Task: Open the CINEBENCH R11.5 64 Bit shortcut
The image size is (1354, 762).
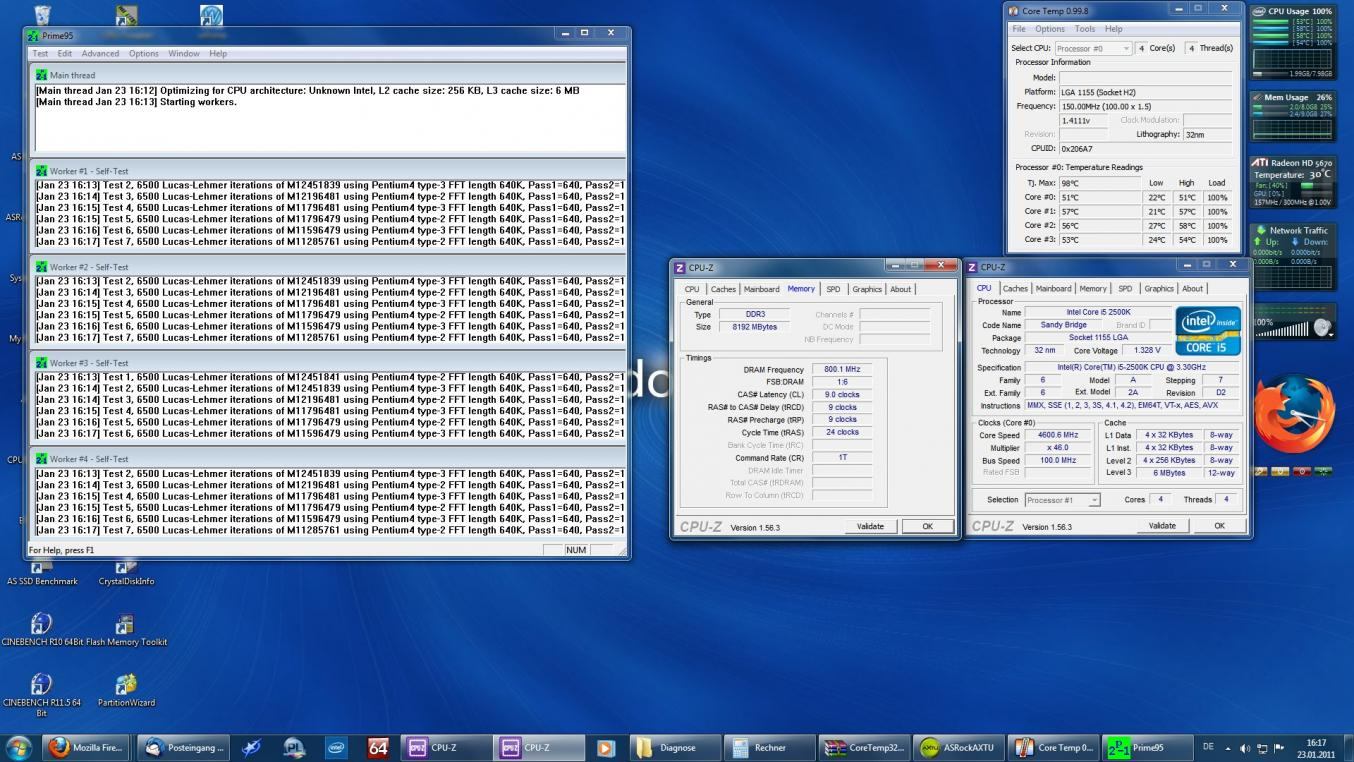Action: pyautogui.click(x=42, y=695)
